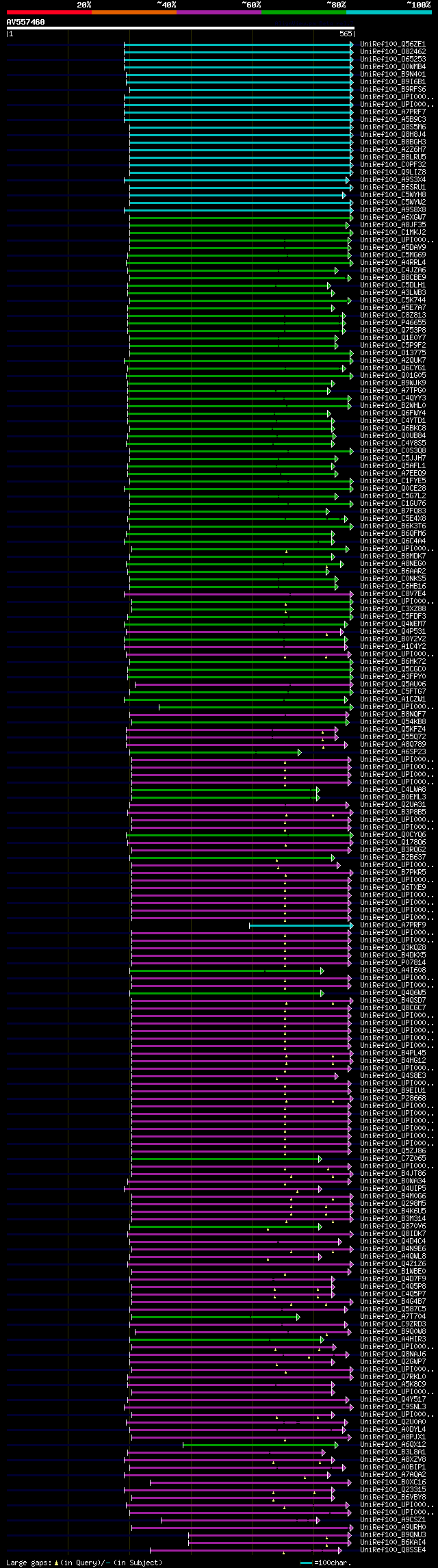Click hit label UniRef100_Q4P531
Screen dimensions: 438x1568
pyautogui.click(x=393, y=631)
